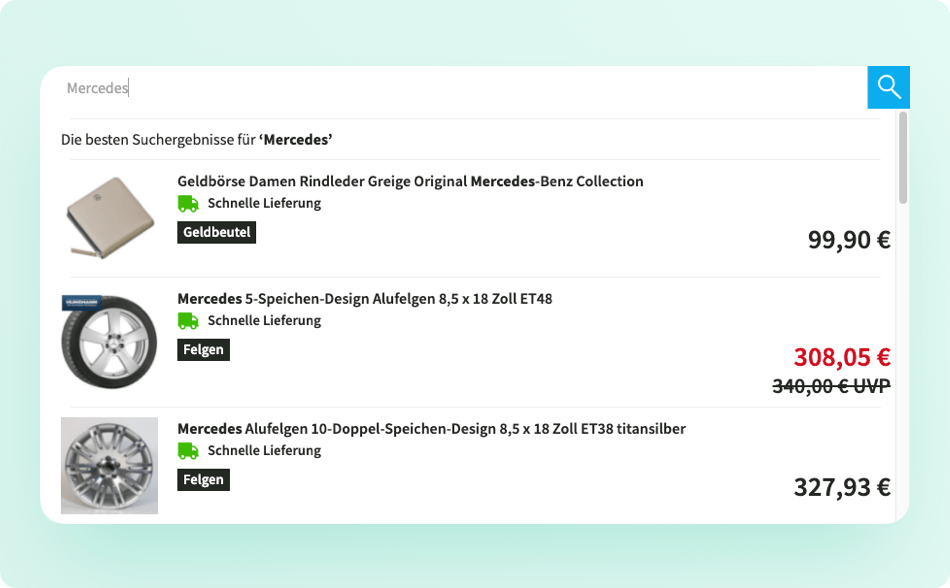The height and width of the screenshot is (588, 950).
Task: Select the Felgen tag on titansilber rim
Action: (204, 480)
